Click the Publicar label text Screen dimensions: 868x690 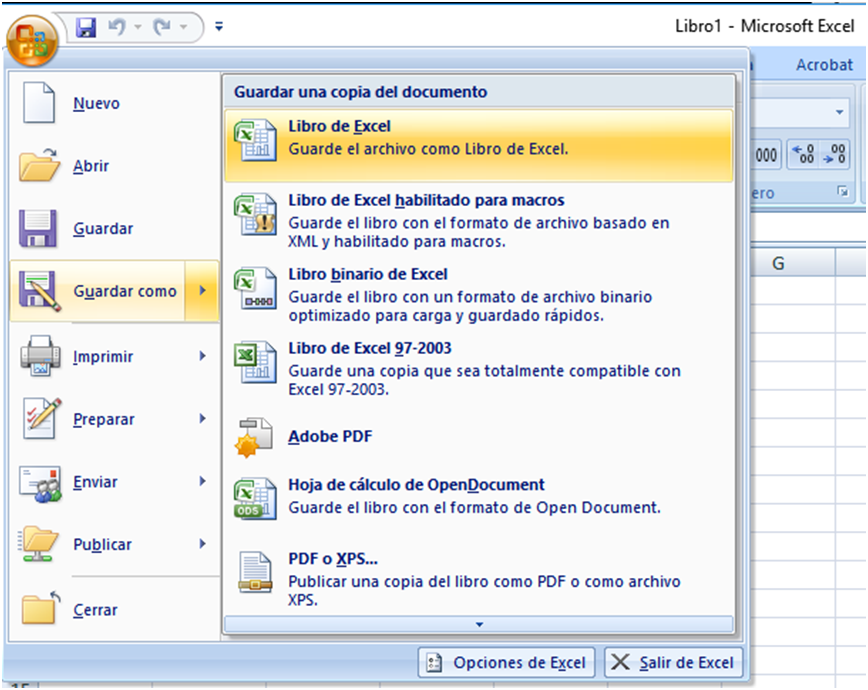[x=102, y=544]
